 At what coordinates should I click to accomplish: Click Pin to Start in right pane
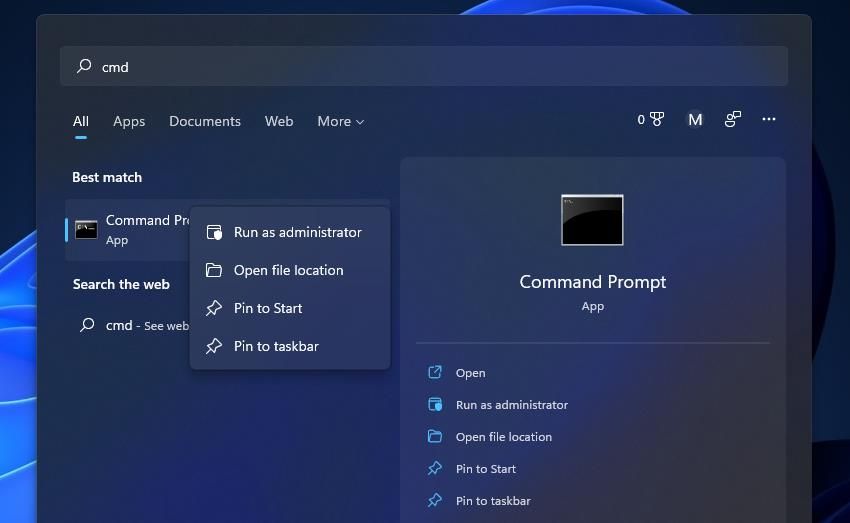point(485,469)
